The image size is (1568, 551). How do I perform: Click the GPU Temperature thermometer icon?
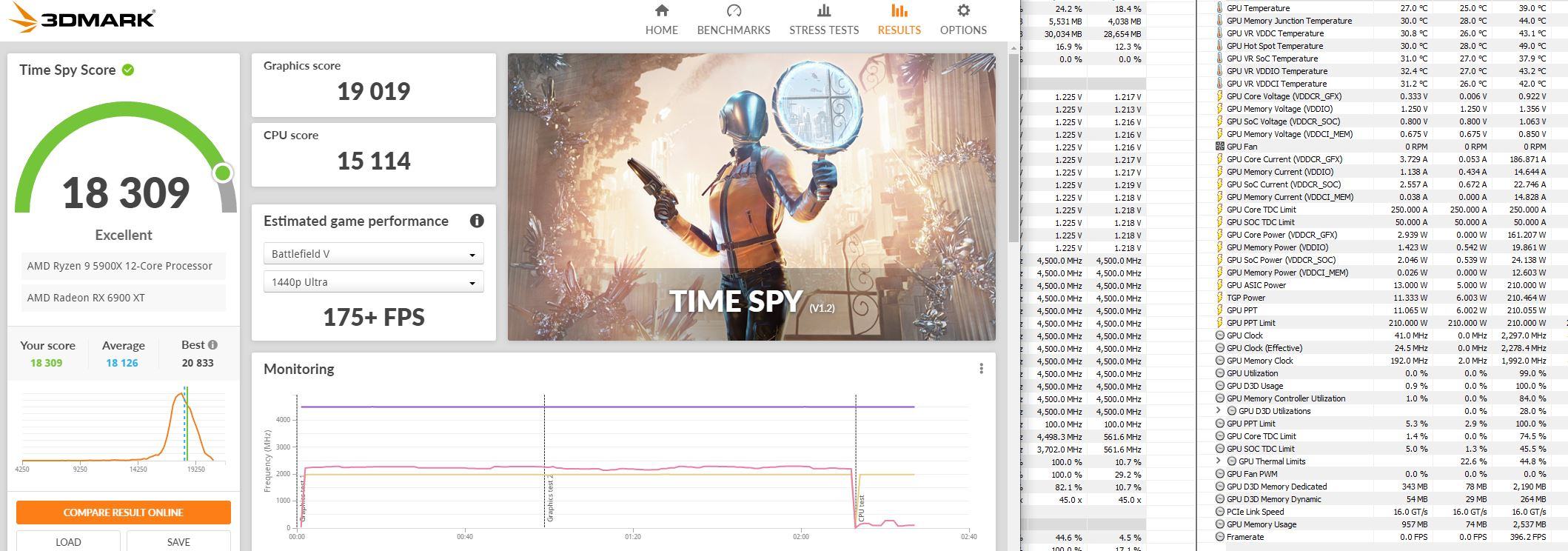tap(1219, 8)
